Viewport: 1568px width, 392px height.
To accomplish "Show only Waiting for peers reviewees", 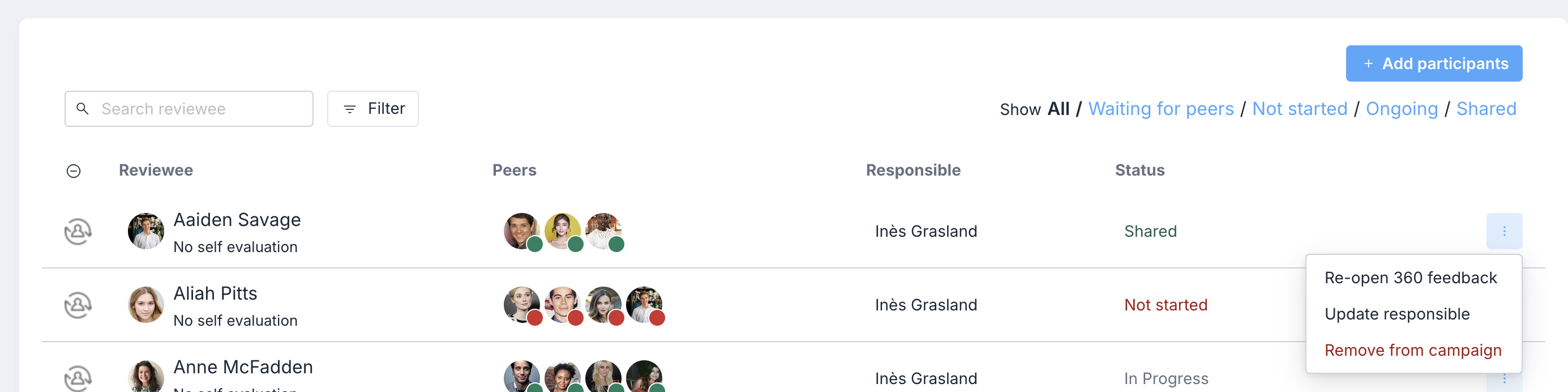I will pos(1160,109).
